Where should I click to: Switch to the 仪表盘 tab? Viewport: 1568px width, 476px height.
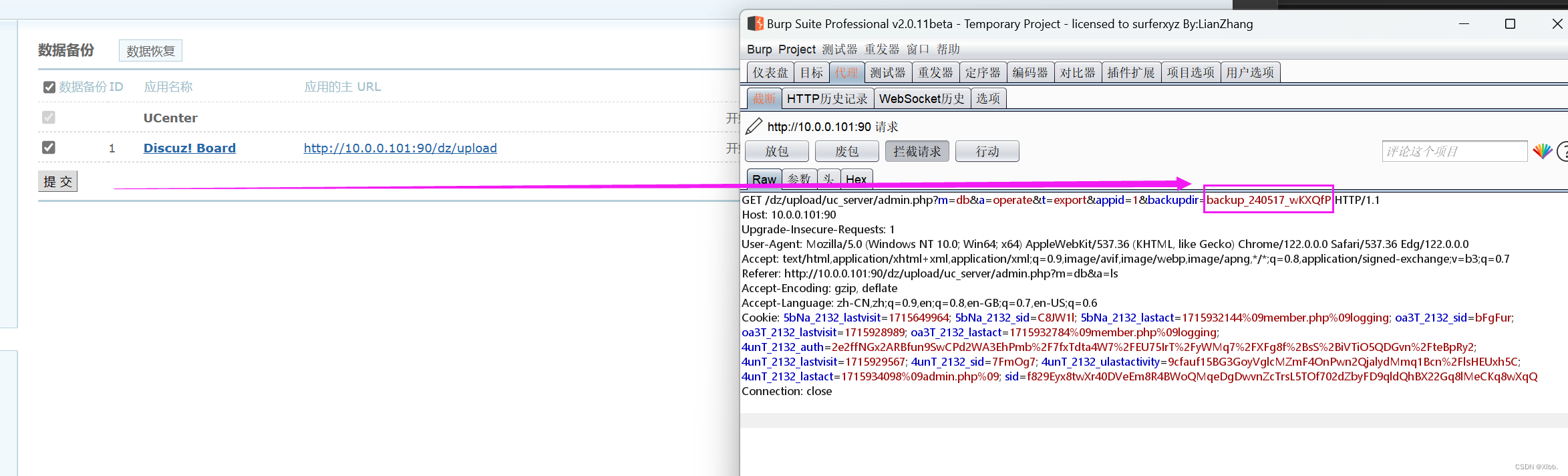coord(770,72)
